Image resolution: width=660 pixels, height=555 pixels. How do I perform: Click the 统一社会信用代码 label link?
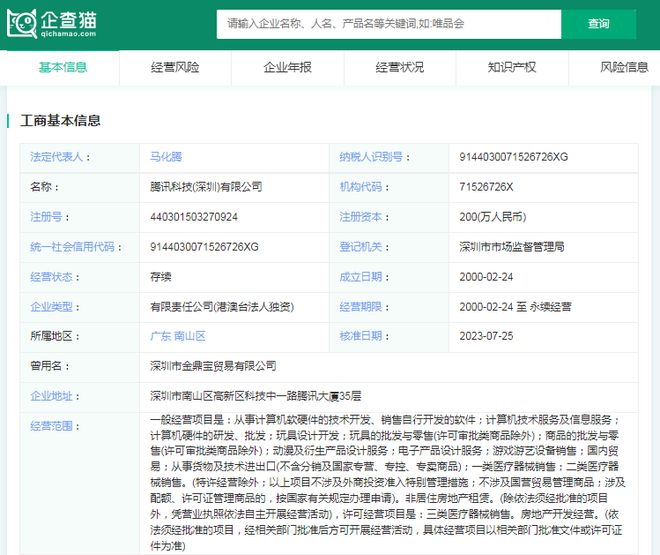[x=72, y=247]
